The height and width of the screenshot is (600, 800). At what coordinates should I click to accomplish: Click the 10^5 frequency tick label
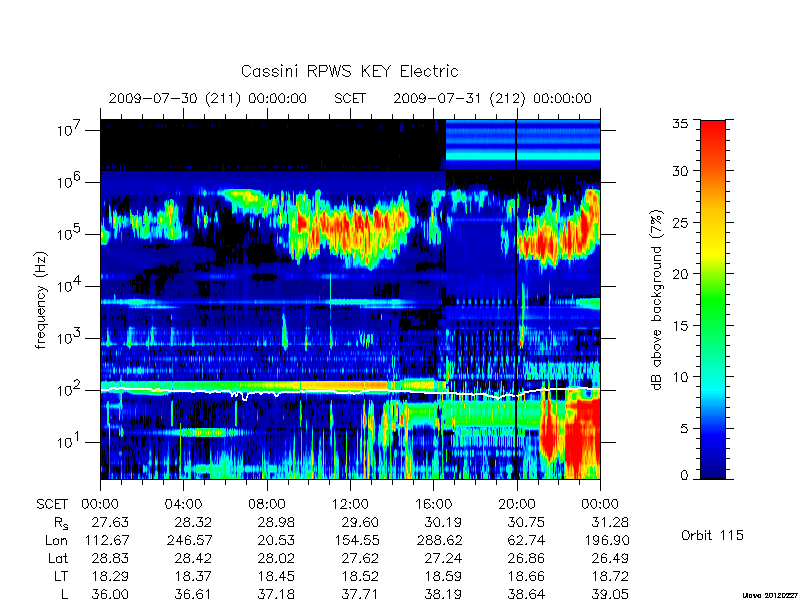click(x=70, y=234)
